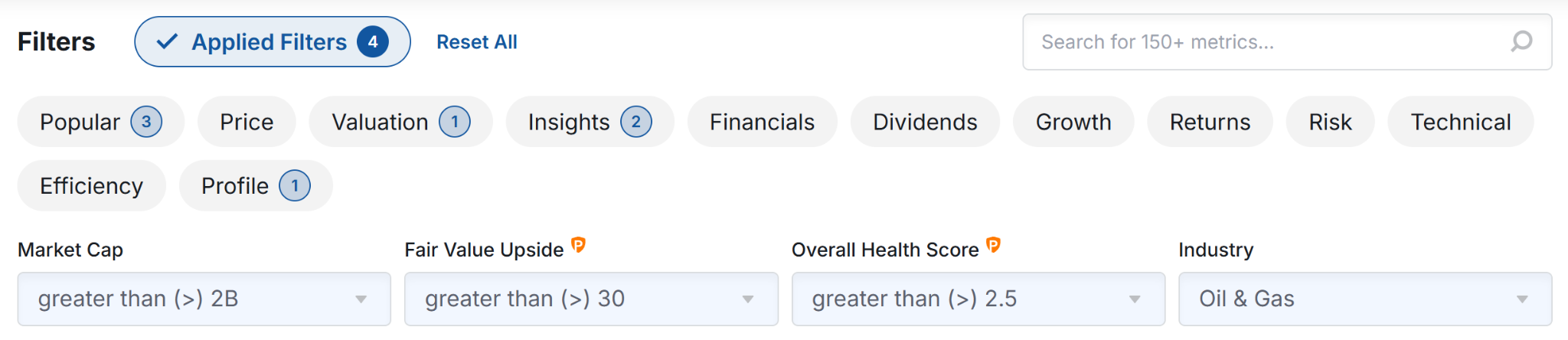
Task: Open the Efficiency filter category
Action: tap(91, 186)
